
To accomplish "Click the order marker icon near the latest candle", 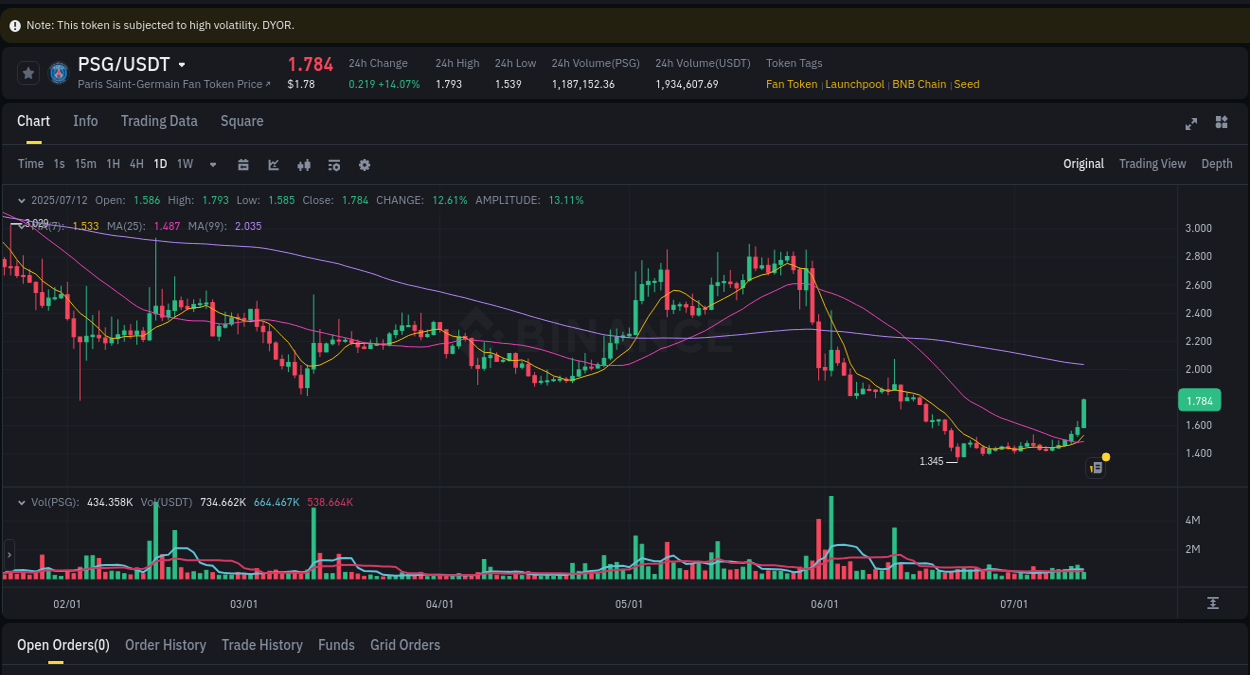I will pyautogui.click(x=1095, y=467).
